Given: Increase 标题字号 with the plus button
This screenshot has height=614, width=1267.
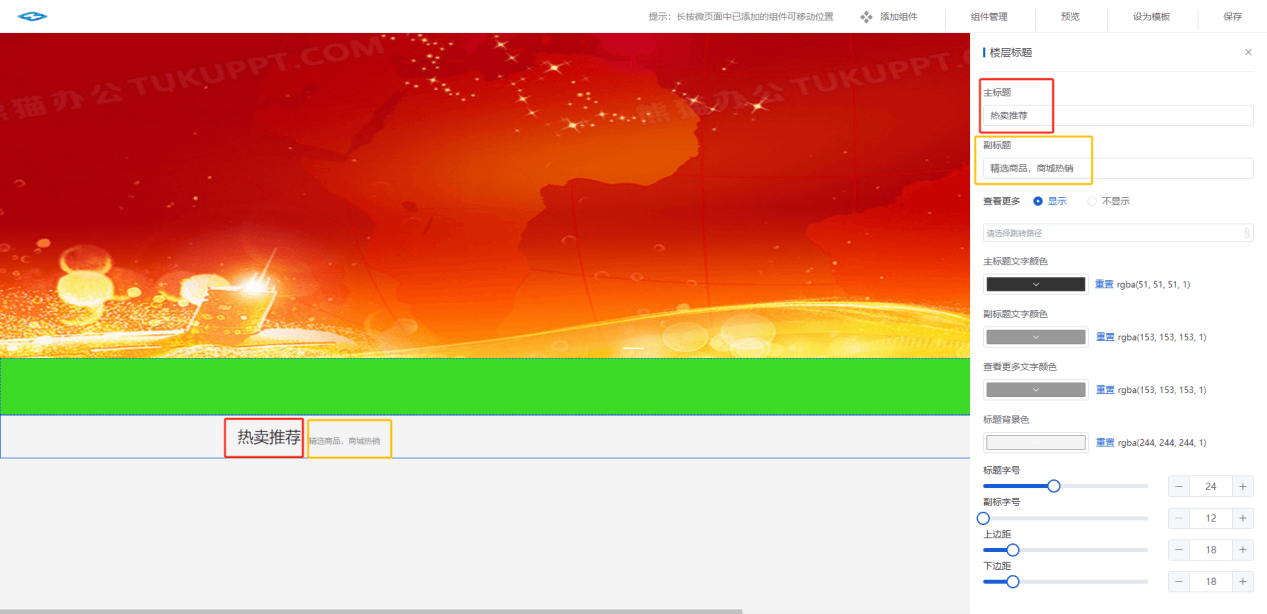Looking at the screenshot, I should click(1243, 487).
